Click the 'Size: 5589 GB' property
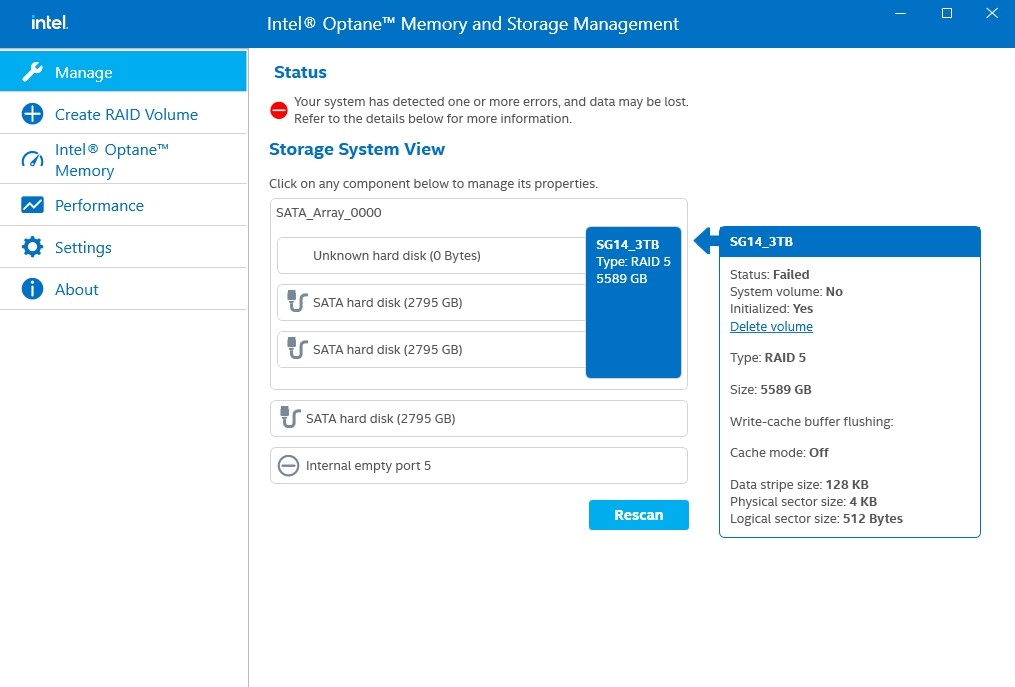Screen dimensions: 1015x687 pos(770,390)
